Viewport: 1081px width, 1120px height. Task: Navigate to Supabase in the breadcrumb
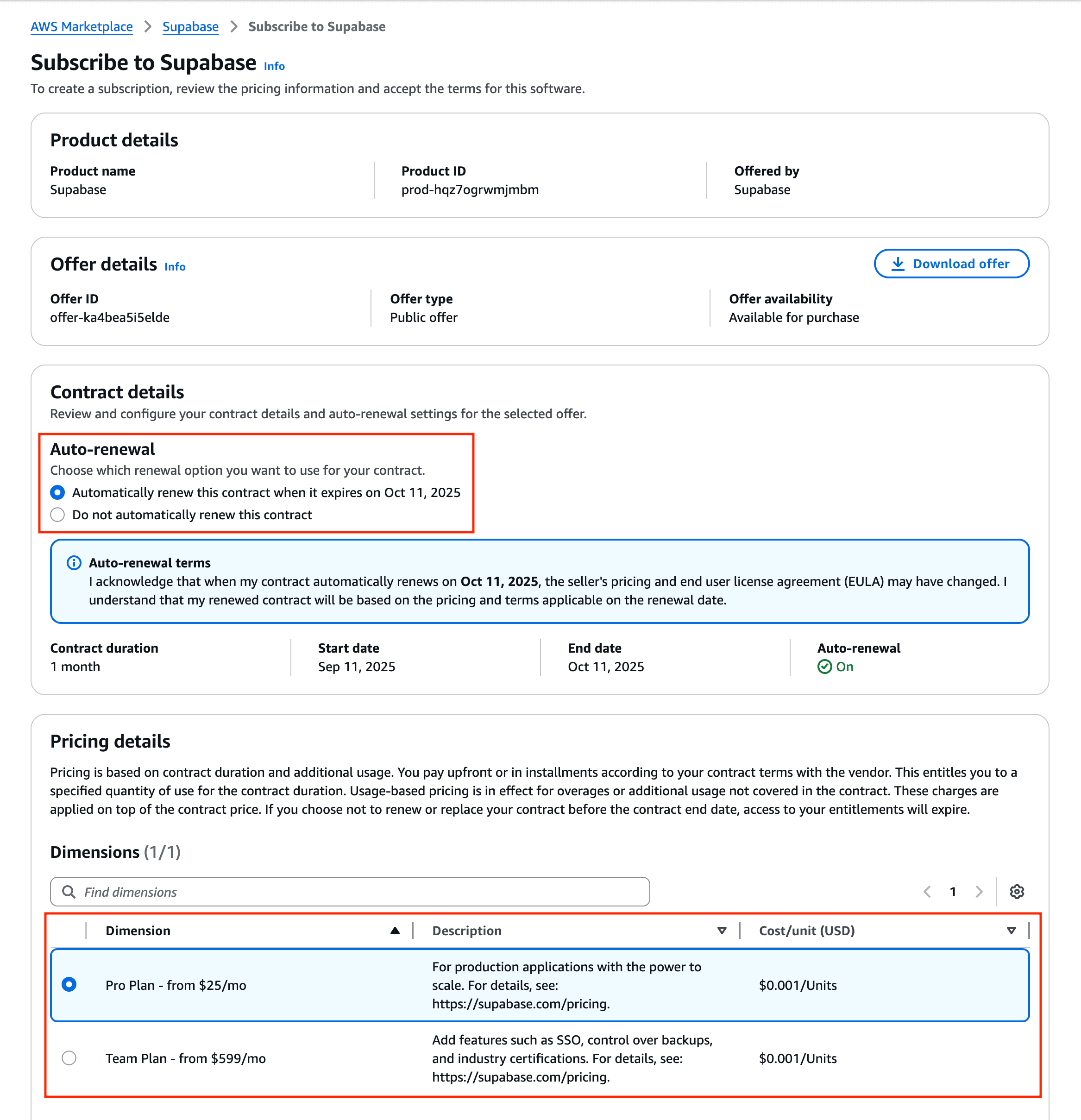click(x=190, y=26)
